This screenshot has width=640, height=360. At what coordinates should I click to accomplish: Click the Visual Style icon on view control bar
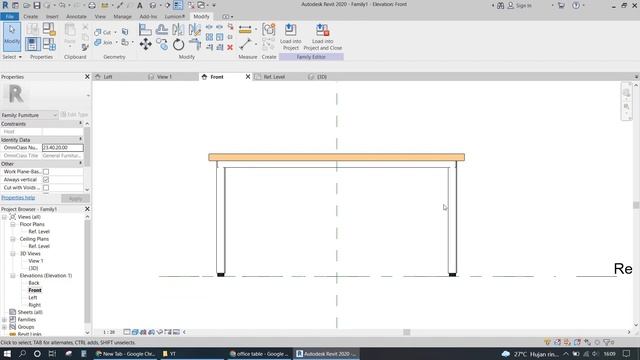click(135, 332)
